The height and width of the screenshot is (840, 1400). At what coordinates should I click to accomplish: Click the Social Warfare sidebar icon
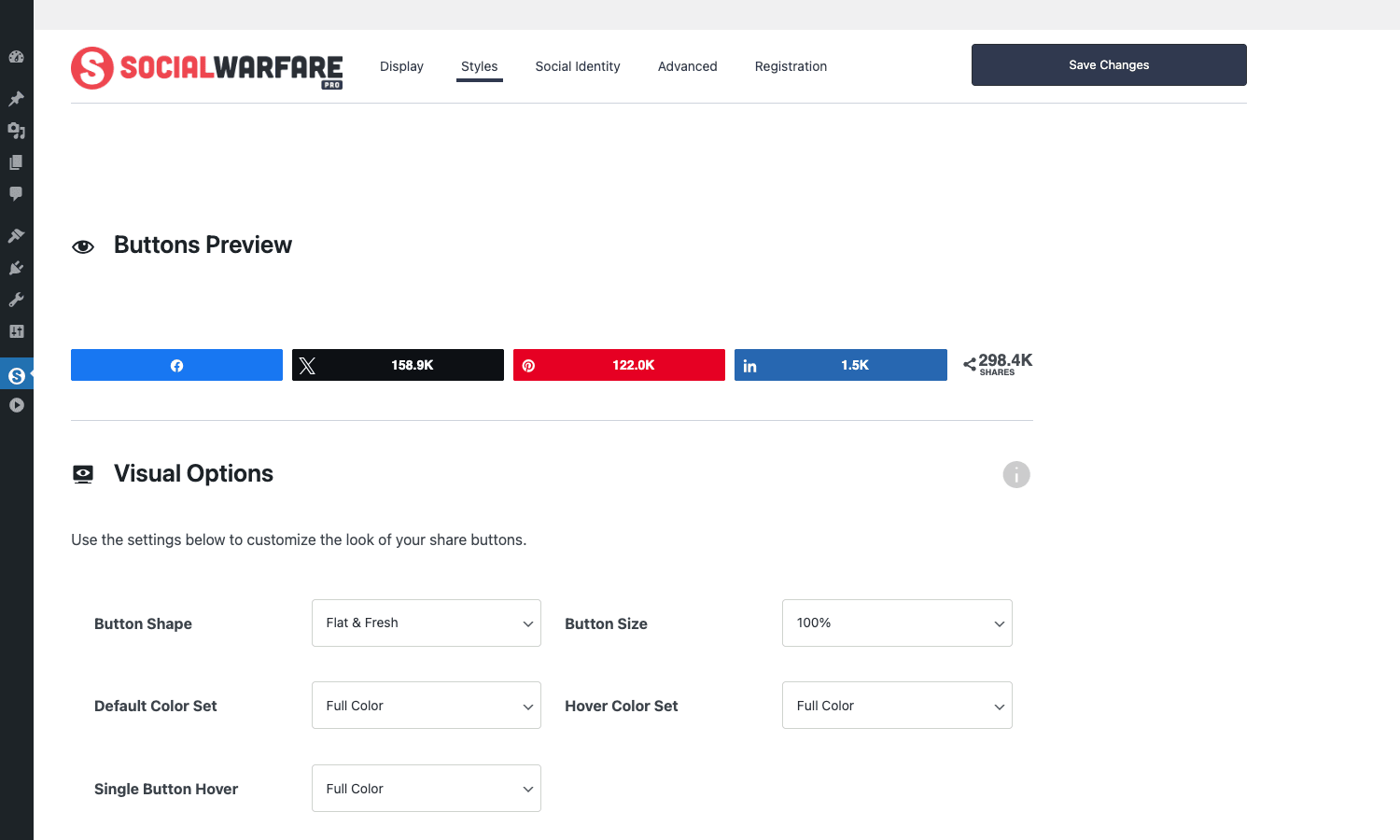(16, 375)
